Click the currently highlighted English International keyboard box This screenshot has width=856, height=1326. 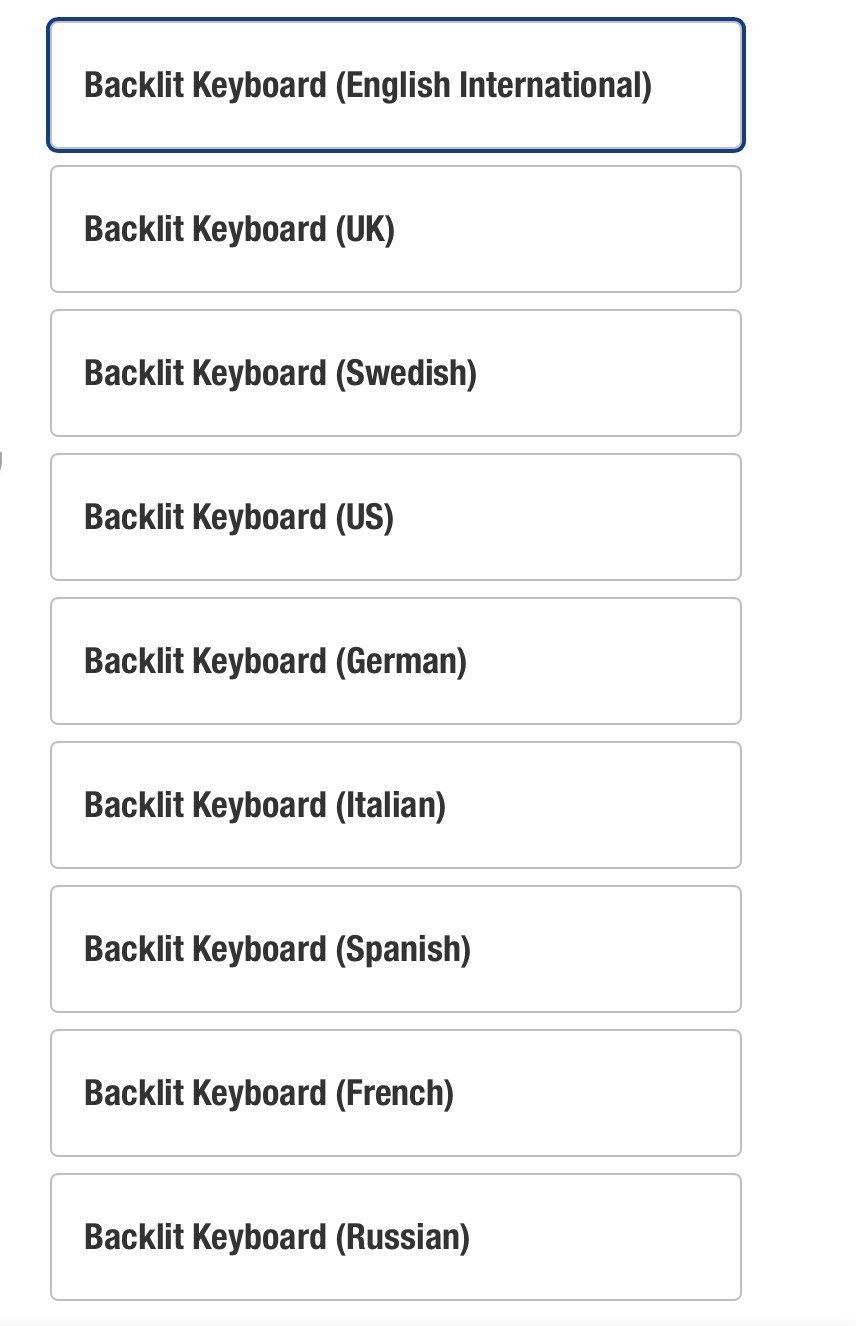coord(396,86)
